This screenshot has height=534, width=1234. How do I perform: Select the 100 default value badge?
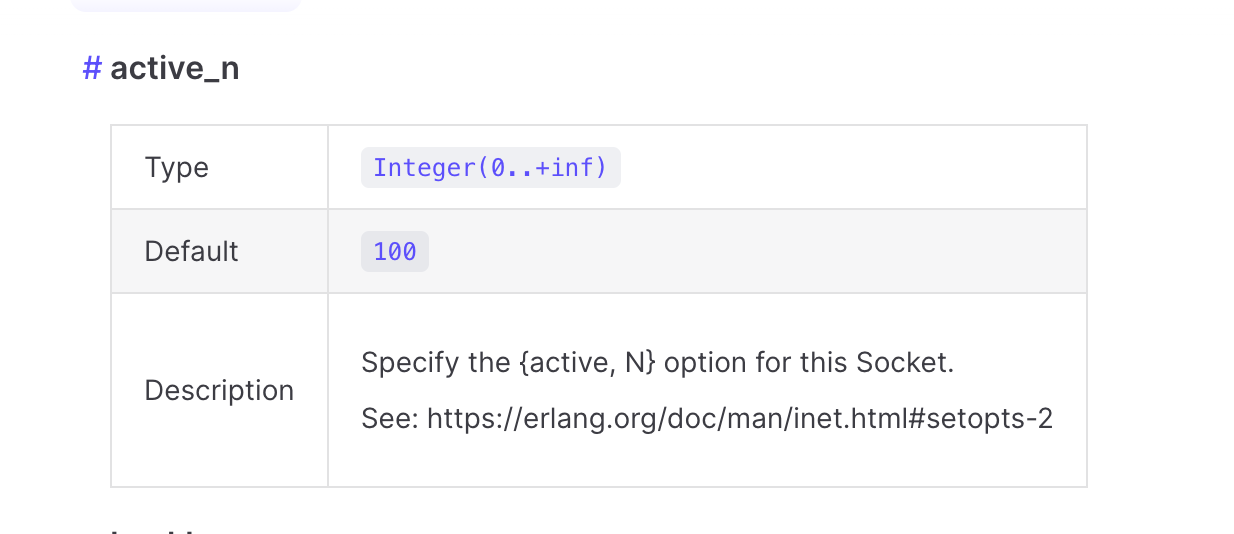pos(395,251)
